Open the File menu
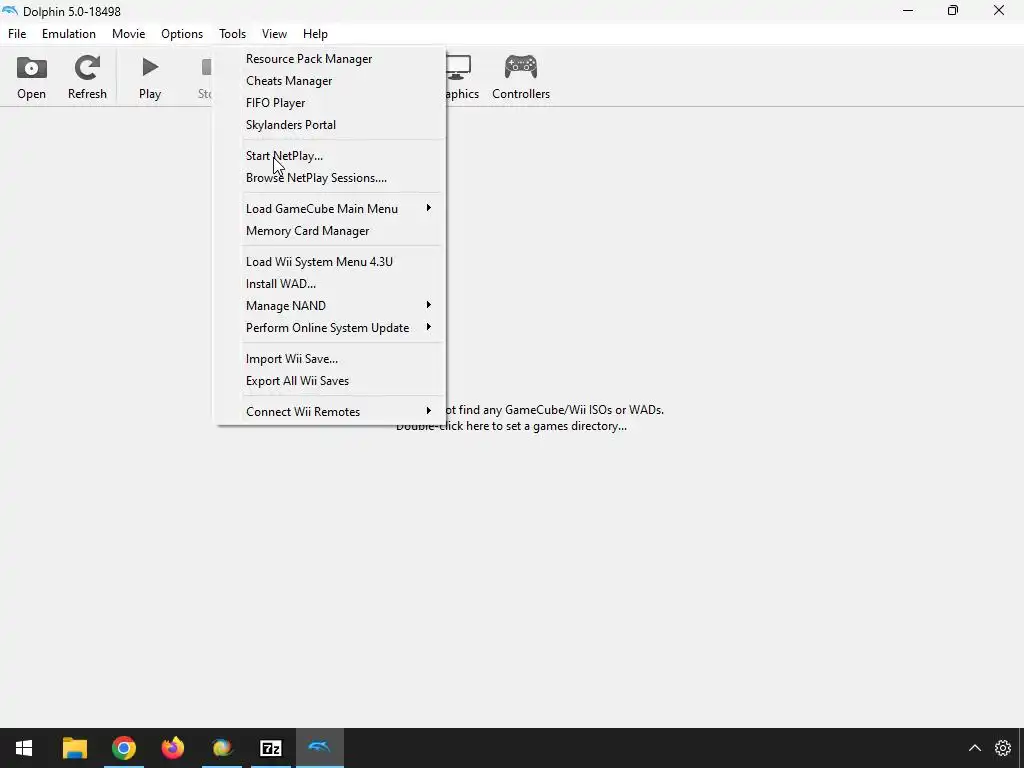 (17, 34)
